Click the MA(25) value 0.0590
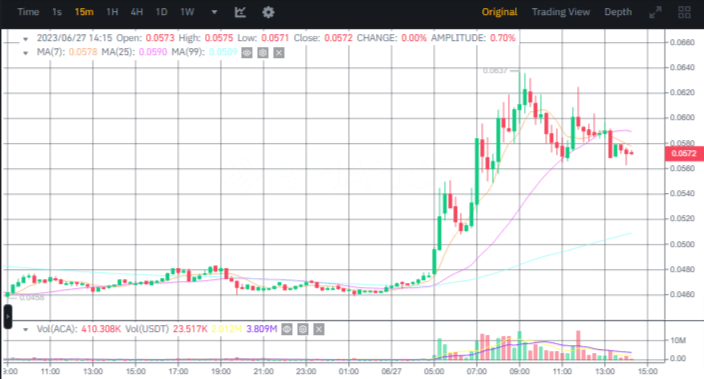The width and height of the screenshot is (704, 379). coord(153,52)
